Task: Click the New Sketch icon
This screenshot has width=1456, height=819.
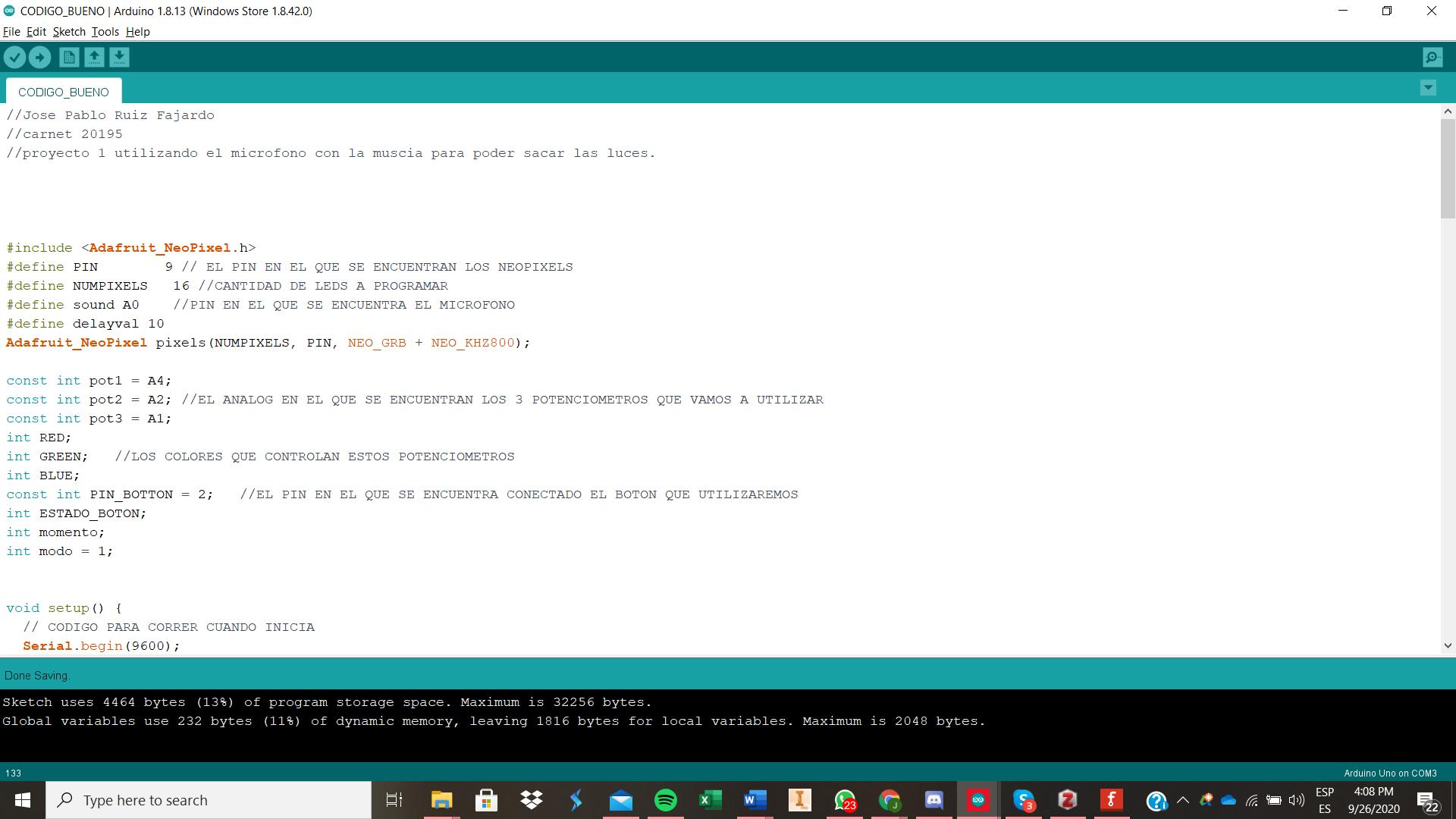Action: tap(69, 57)
